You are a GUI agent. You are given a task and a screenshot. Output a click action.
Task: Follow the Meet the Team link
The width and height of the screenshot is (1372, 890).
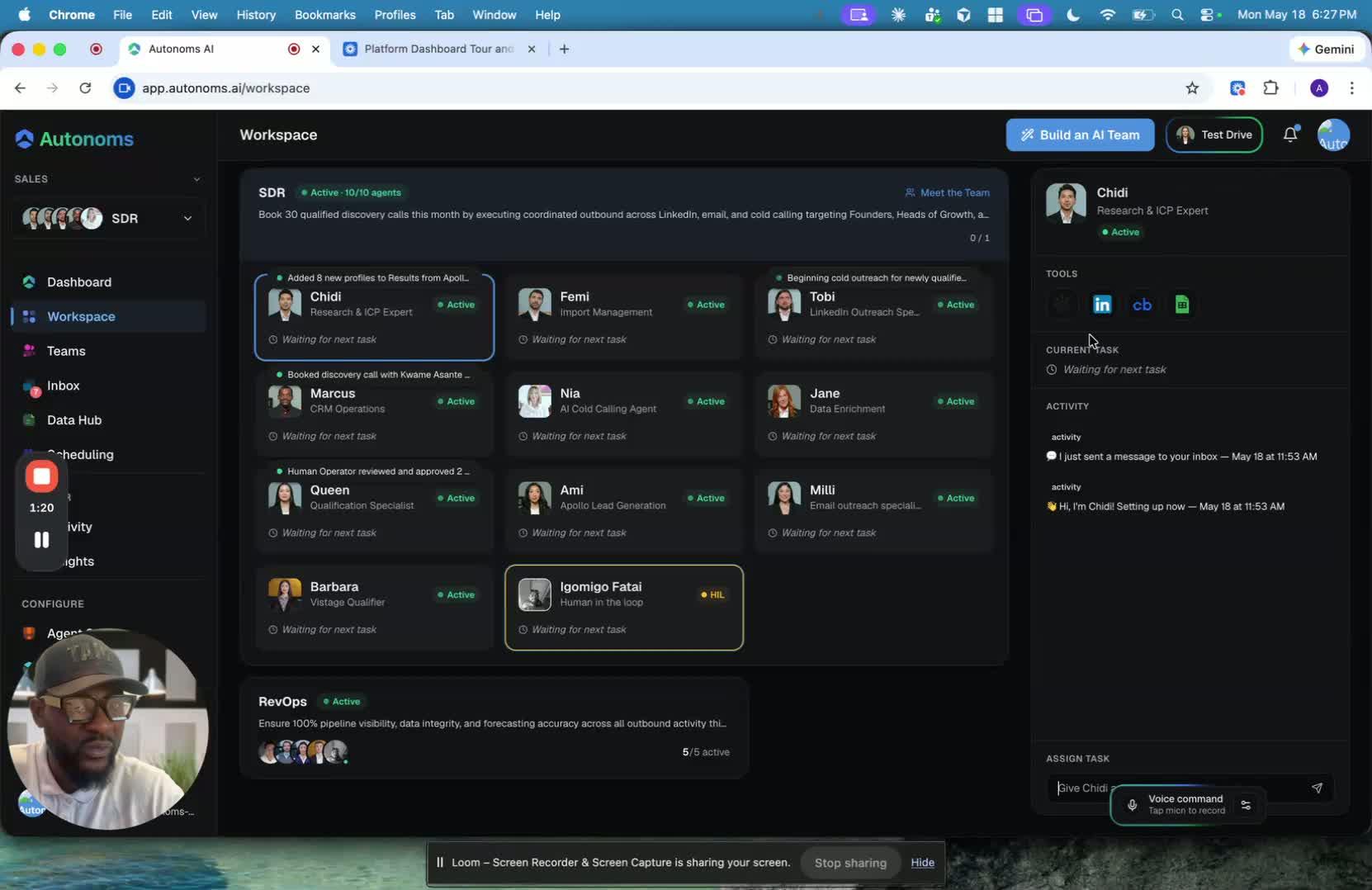tap(947, 193)
